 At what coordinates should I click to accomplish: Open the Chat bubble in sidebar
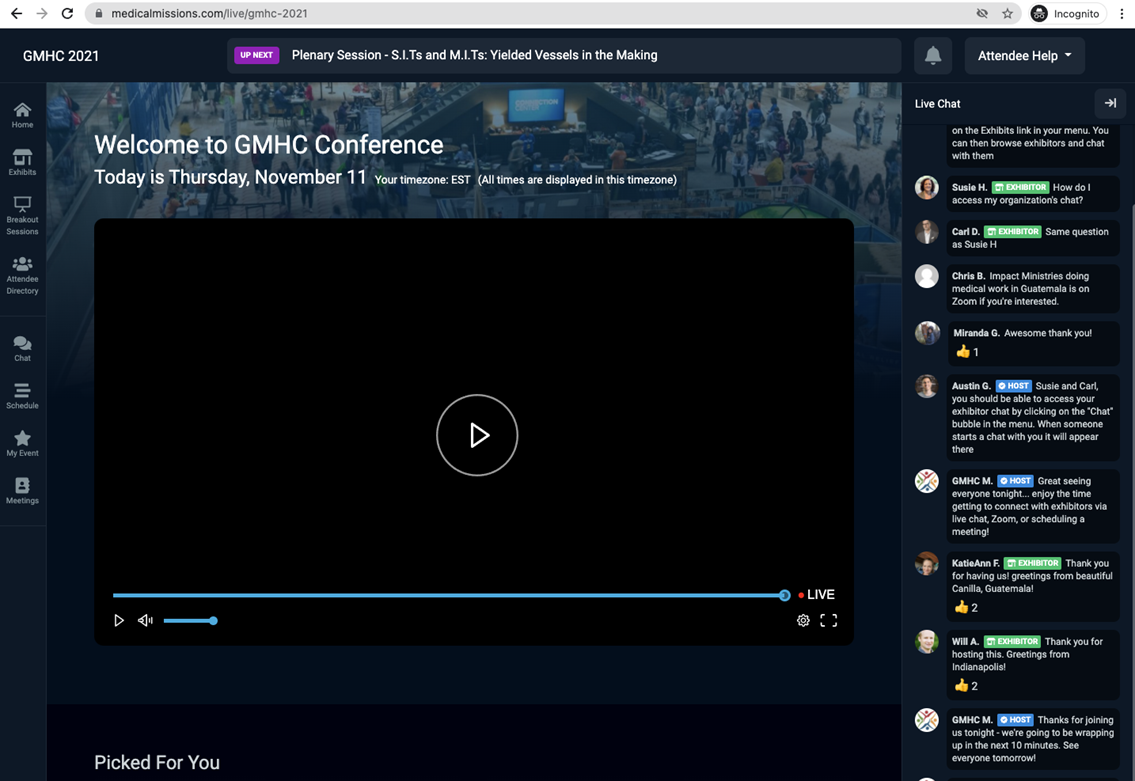(x=22, y=348)
